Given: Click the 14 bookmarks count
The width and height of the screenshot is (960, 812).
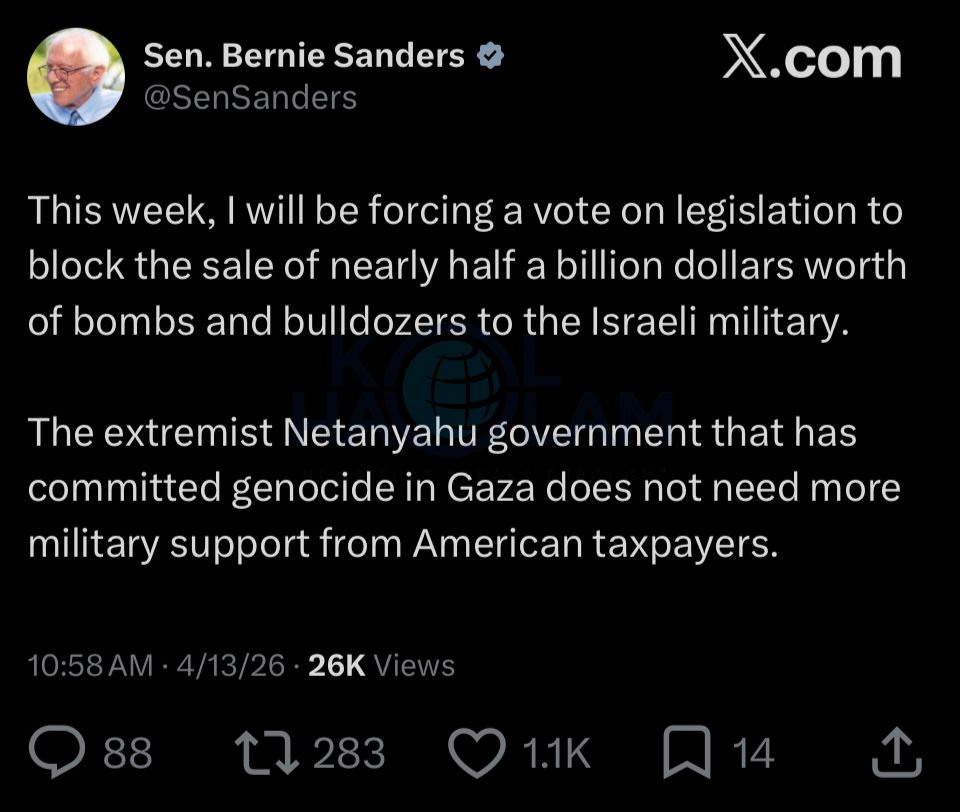Looking at the screenshot, I should click(753, 753).
